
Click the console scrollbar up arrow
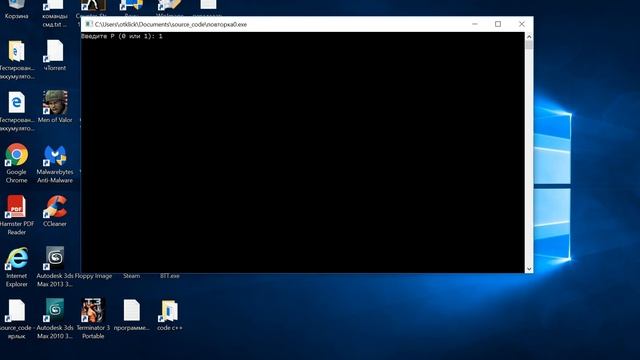pyautogui.click(x=529, y=36)
